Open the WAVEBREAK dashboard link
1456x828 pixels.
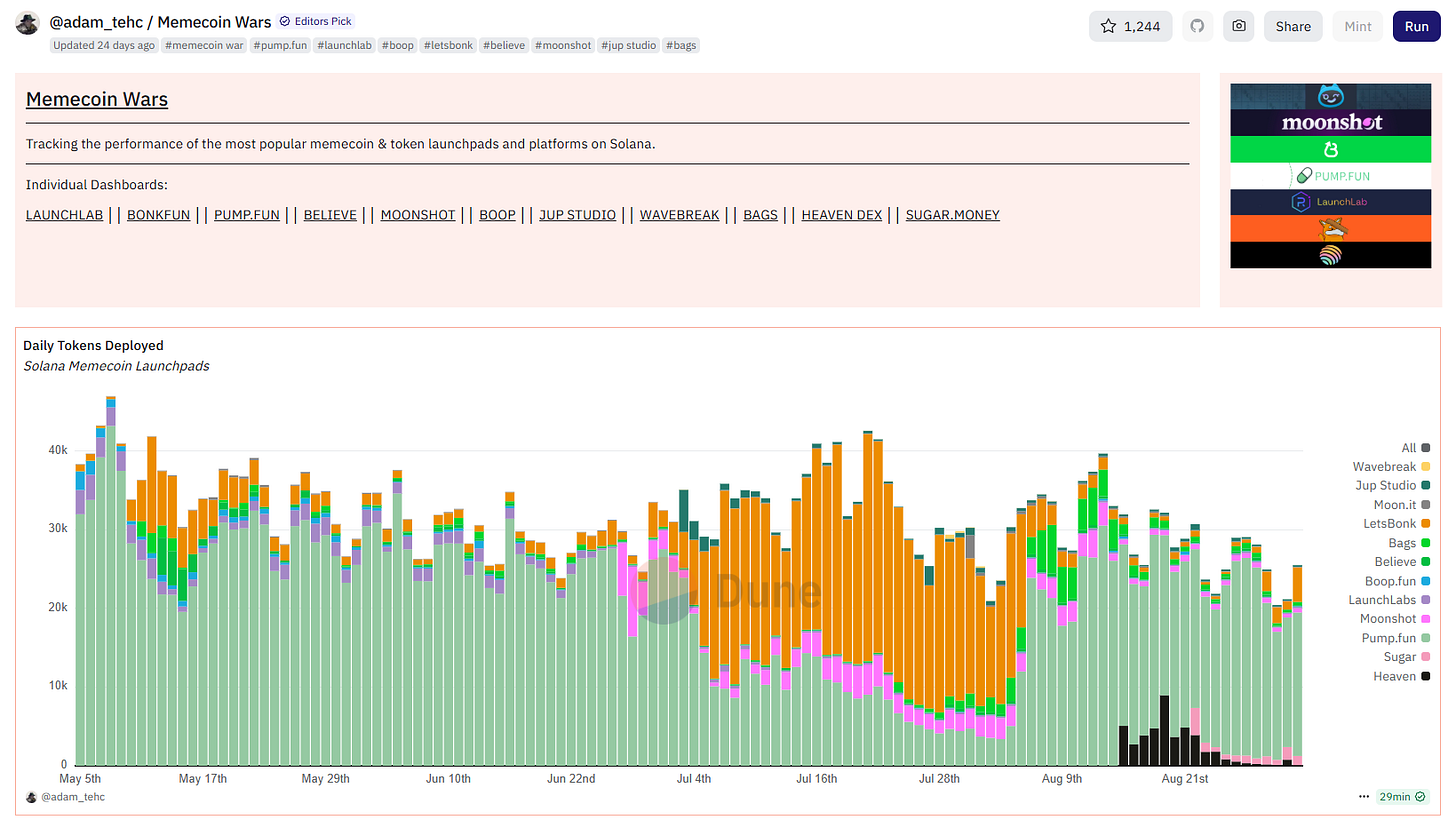pyautogui.click(x=679, y=215)
